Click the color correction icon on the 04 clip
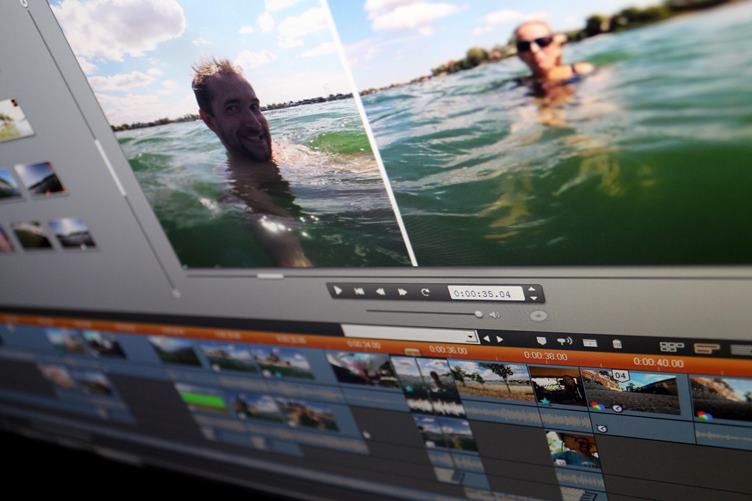The height and width of the screenshot is (501, 752). (x=597, y=407)
